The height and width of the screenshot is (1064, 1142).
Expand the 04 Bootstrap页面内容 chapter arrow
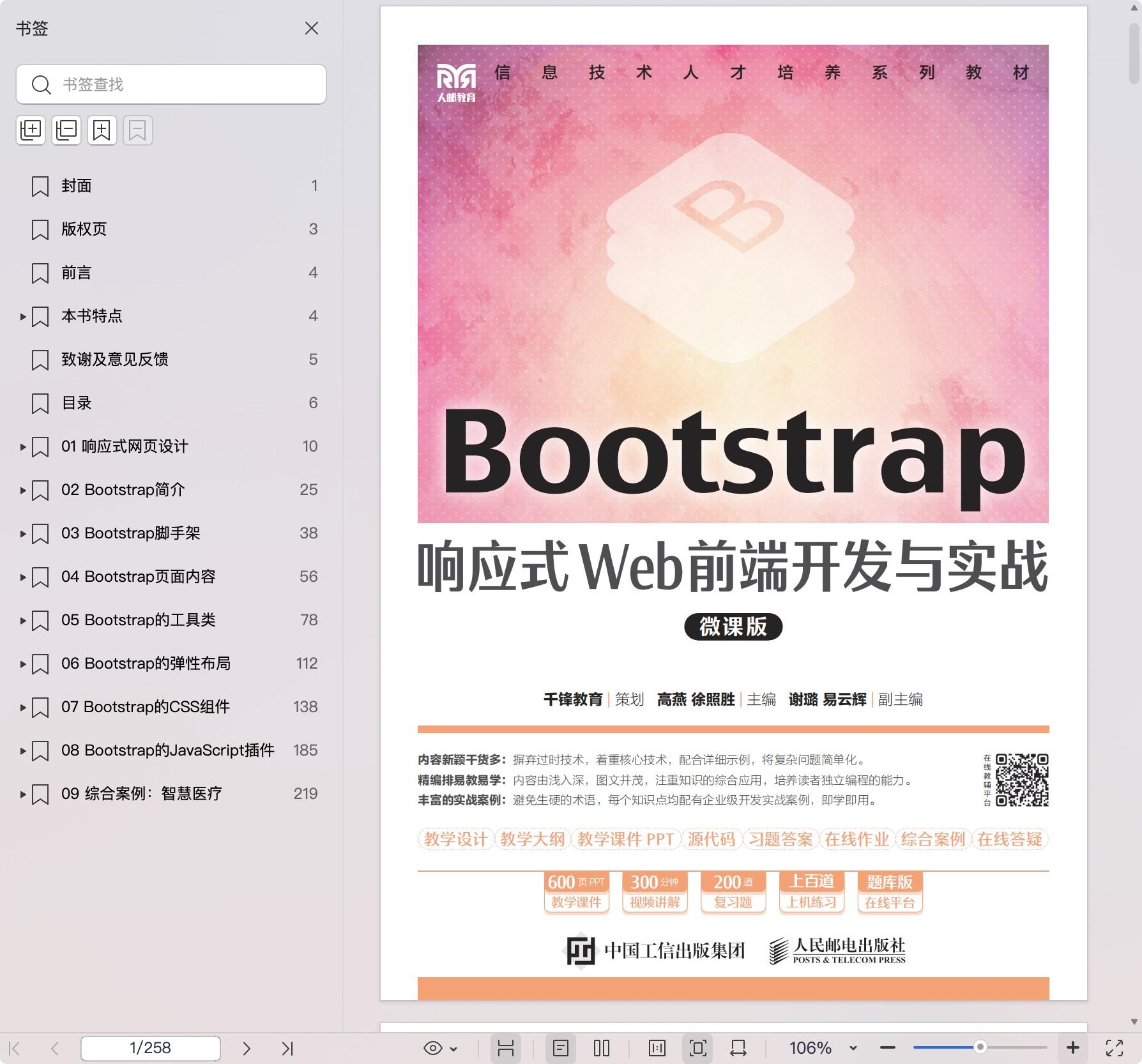(x=22, y=577)
